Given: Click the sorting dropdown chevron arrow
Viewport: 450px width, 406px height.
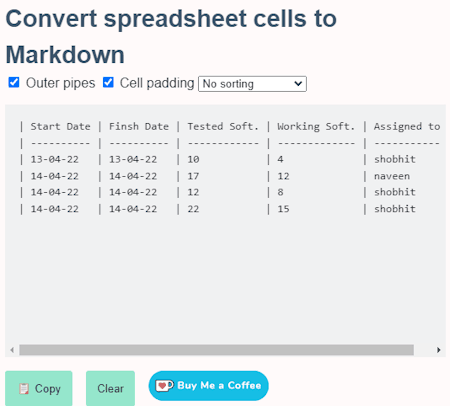Looking at the screenshot, I should pos(298,84).
